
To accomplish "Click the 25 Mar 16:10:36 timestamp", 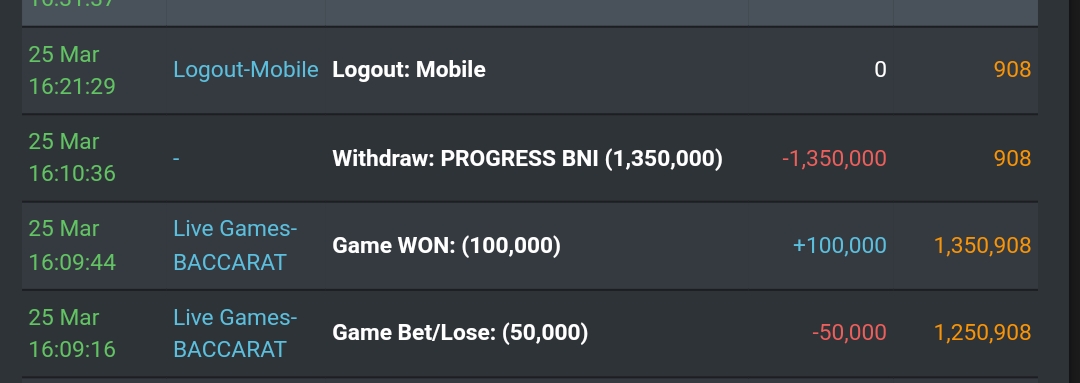I will (72, 158).
